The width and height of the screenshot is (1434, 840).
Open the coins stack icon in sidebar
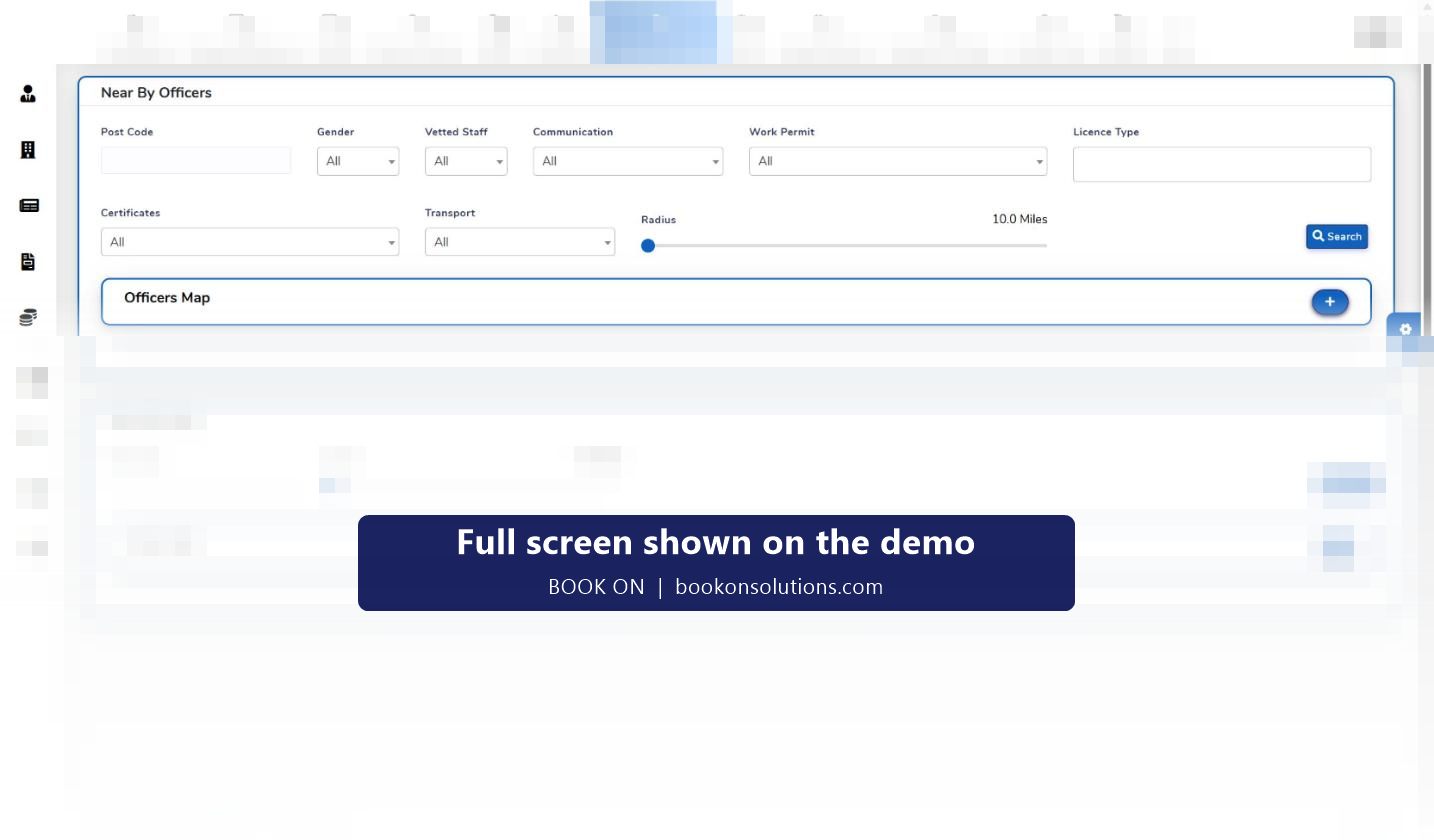click(x=28, y=318)
